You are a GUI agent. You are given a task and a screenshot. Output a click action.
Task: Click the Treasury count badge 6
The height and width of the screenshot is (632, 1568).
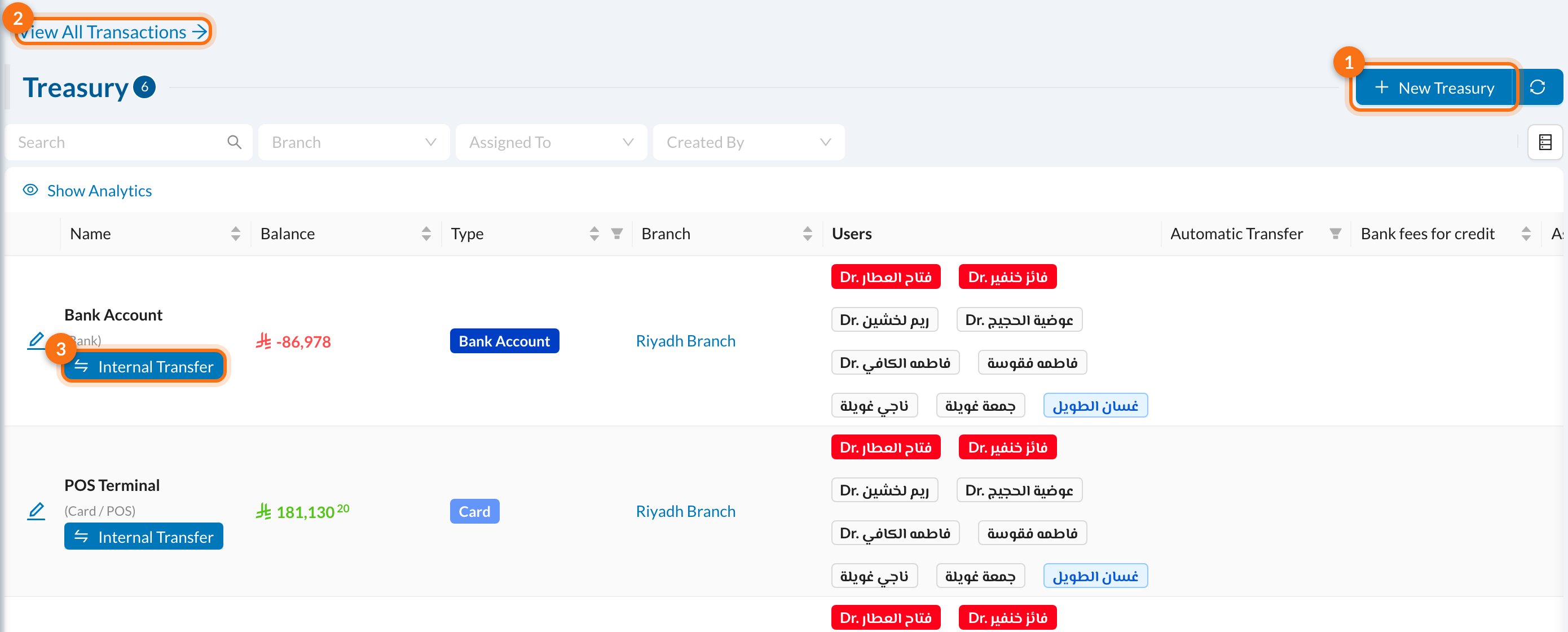(x=144, y=87)
